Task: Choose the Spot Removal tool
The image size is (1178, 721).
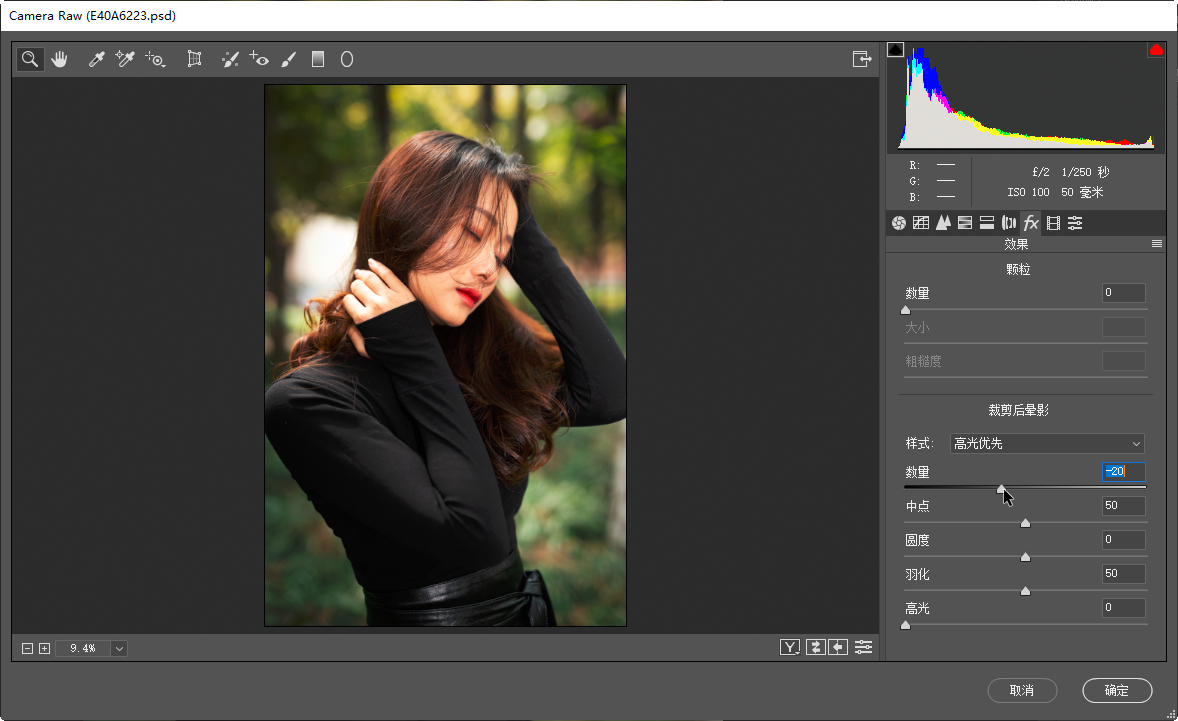Action: click(x=230, y=60)
